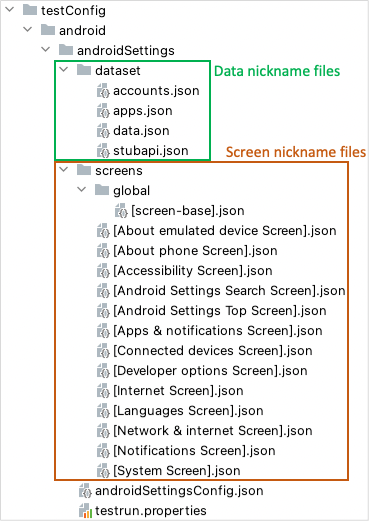Open [Connected devices Screen].json text
This screenshot has width=376, height=521.
[x=213, y=351]
